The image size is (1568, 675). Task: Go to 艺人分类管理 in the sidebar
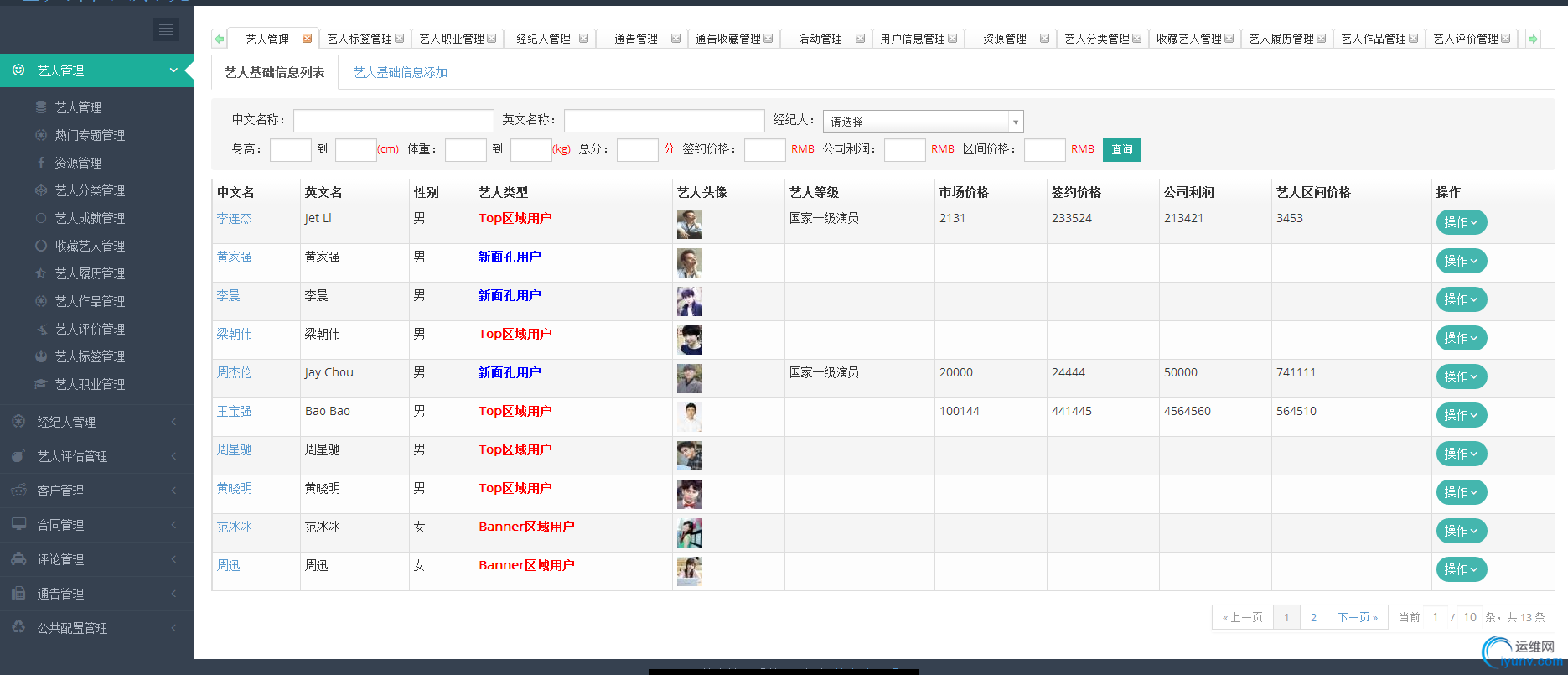(90, 190)
